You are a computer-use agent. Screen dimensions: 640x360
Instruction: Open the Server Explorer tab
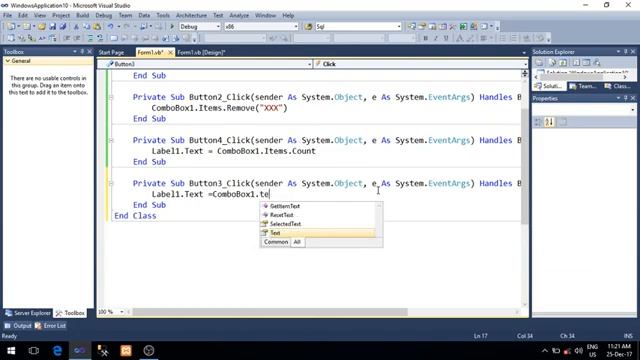point(28,313)
